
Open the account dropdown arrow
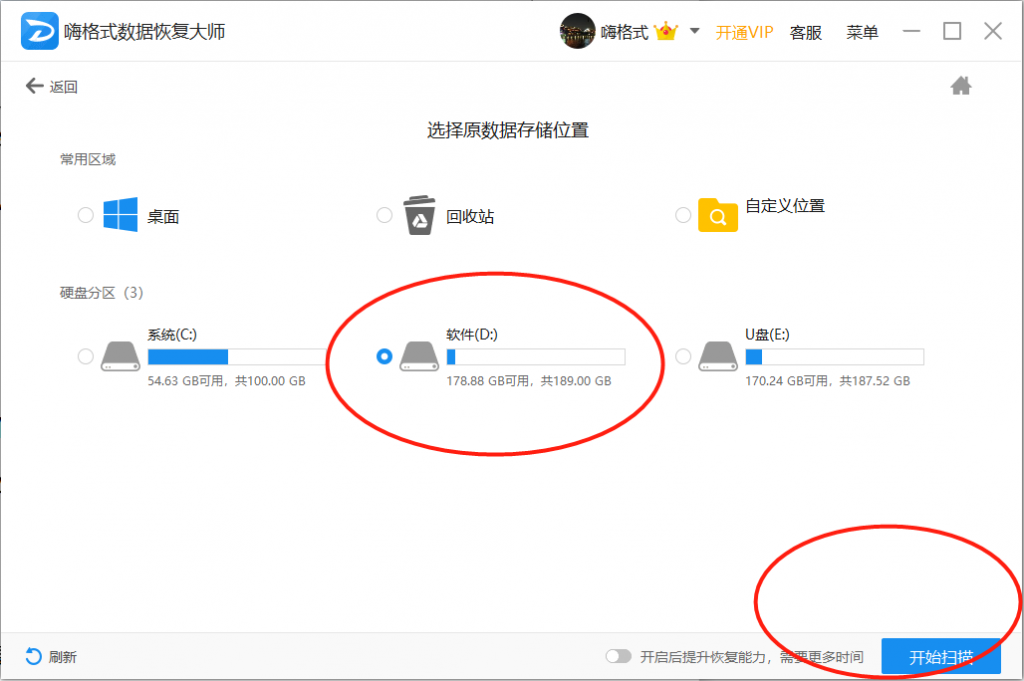pos(695,31)
